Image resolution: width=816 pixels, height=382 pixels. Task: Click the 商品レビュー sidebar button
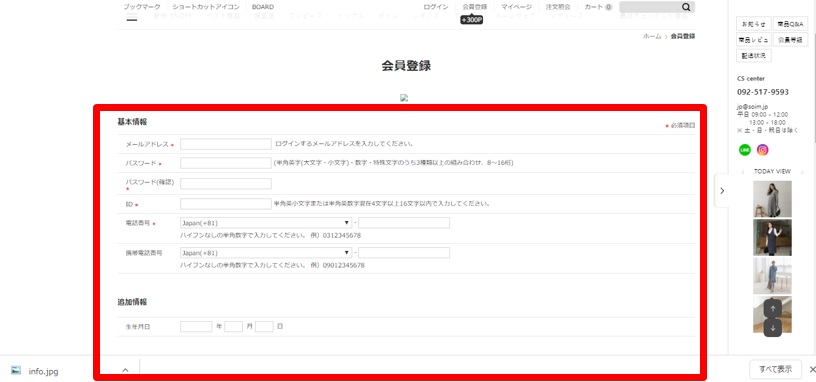(754, 40)
